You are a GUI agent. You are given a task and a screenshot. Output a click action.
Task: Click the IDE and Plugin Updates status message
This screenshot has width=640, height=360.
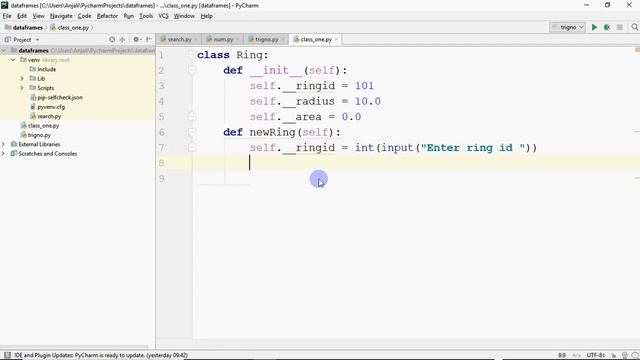(x=101, y=356)
